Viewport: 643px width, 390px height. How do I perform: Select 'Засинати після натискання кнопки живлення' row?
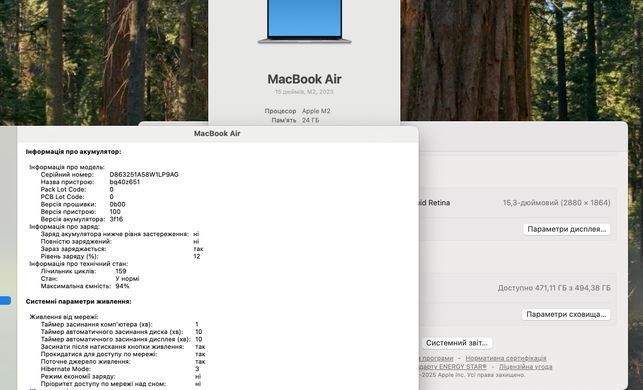pyautogui.click(x=123, y=347)
